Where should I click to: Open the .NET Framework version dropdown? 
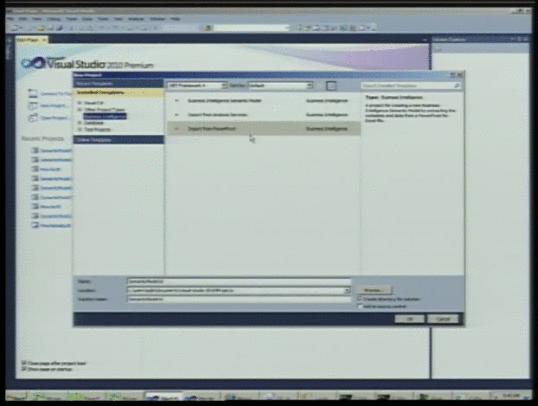click(197, 85)
